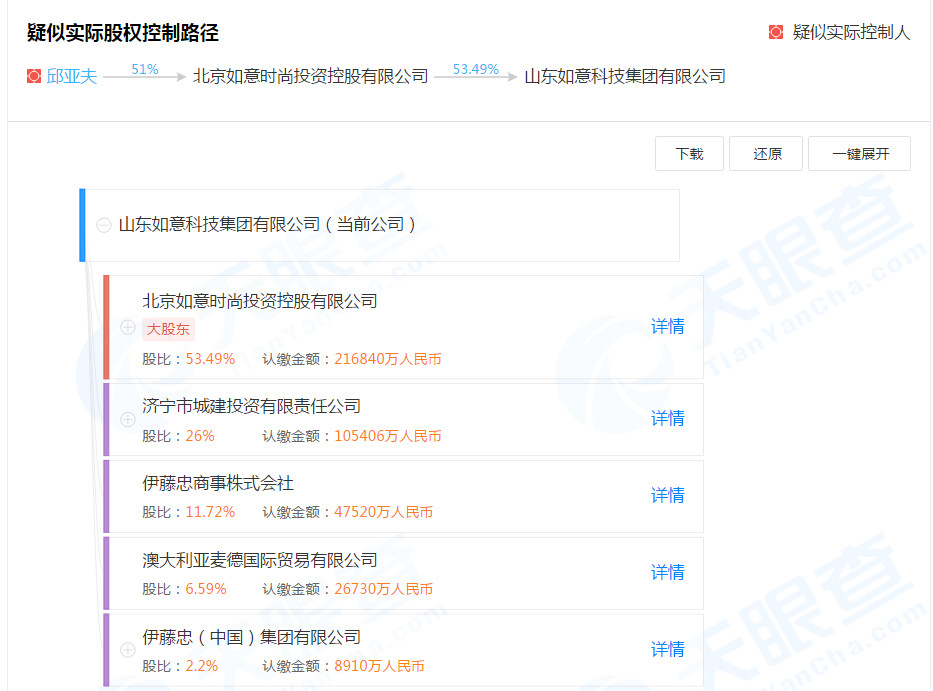The image size is (933, 691).
Task: Click the 2.2% share ratio value
Action: [x=202, y=665]
